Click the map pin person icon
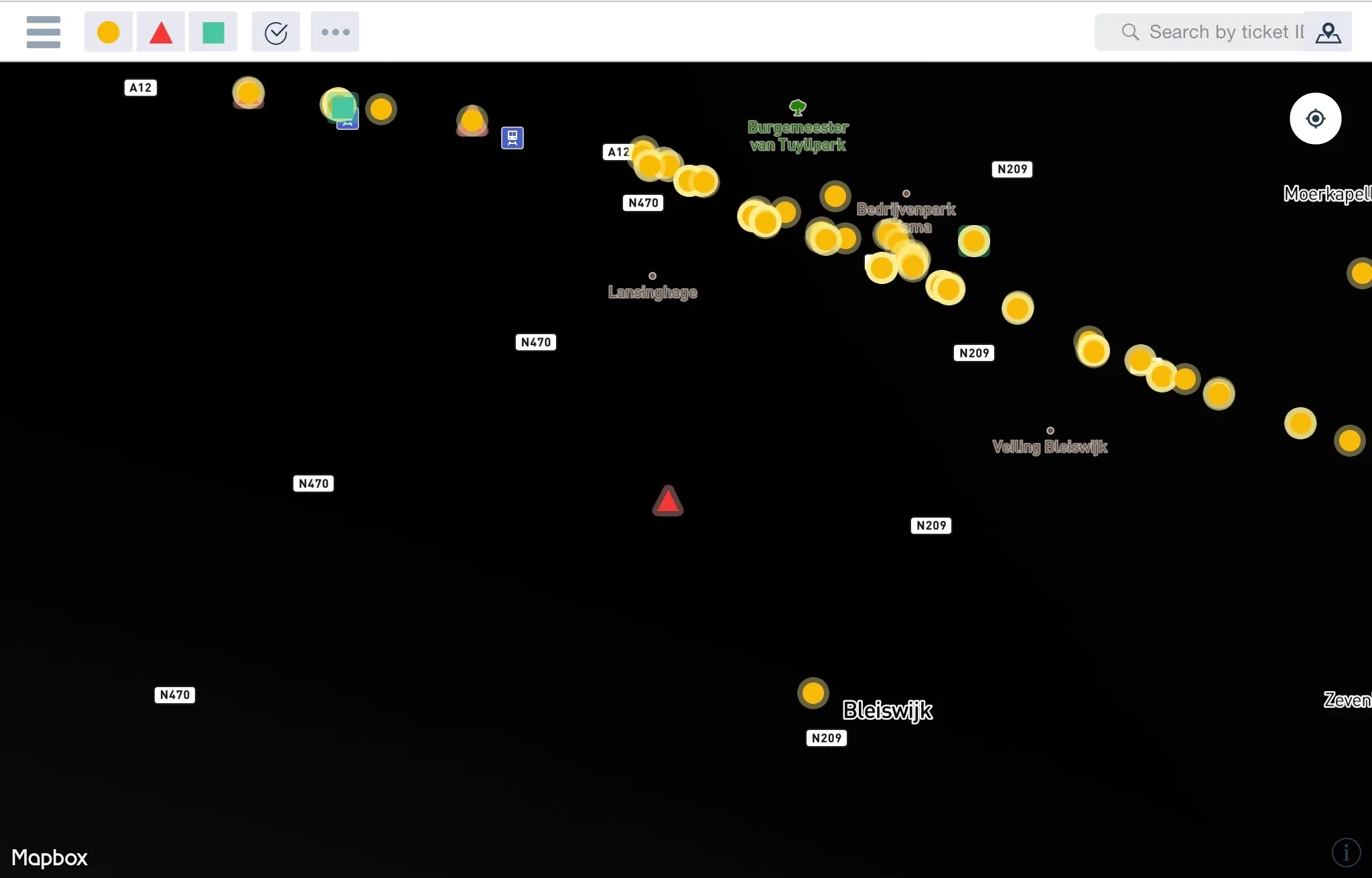Image resolution: width=1372 pixels, height=878 pixels. pyautogui.click(x=1328, y=31)
